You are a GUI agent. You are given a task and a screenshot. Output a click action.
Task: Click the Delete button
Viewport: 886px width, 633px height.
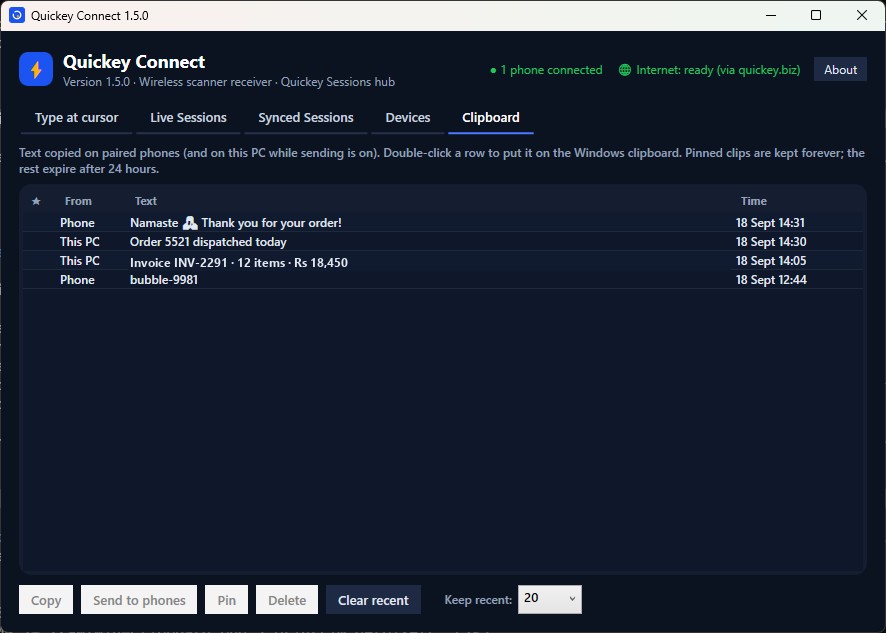point(286,600)
